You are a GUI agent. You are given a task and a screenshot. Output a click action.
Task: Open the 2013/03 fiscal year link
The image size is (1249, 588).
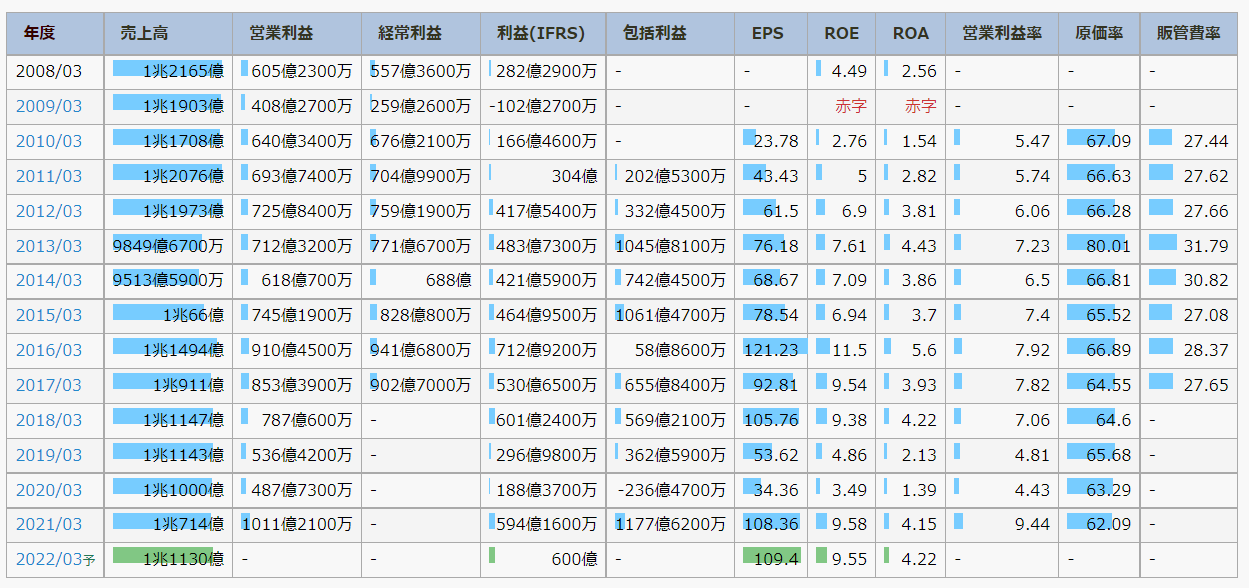click(x=49, y=246)
